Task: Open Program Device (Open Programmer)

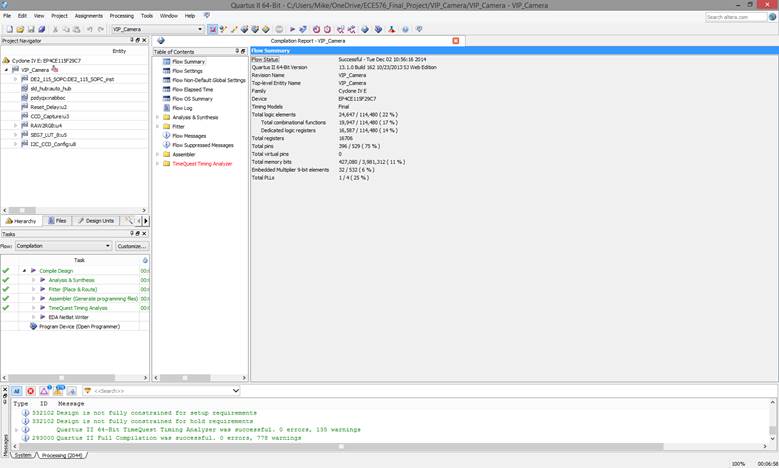Action: (x=79, y=326)
